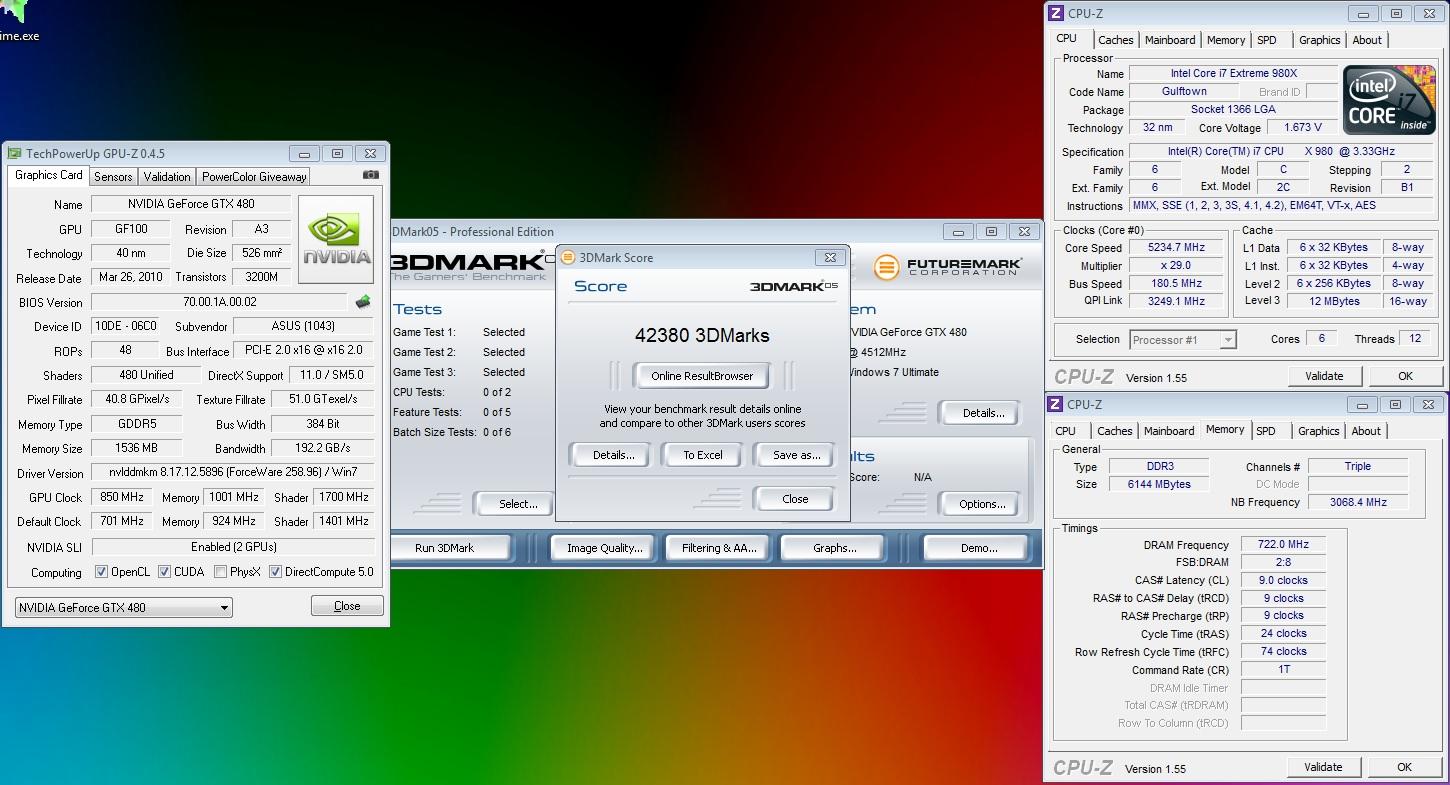This screenshot has height=785, width=1450.
Task: Toggle the OpenCL checkbox in GPU-Z
Action: pyautogui.click(x=101, y=572)
